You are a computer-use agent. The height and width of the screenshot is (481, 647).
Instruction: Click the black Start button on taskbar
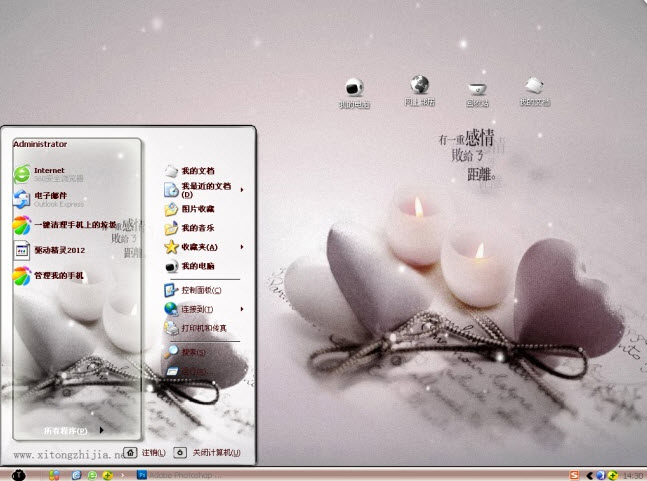(19, 475)
